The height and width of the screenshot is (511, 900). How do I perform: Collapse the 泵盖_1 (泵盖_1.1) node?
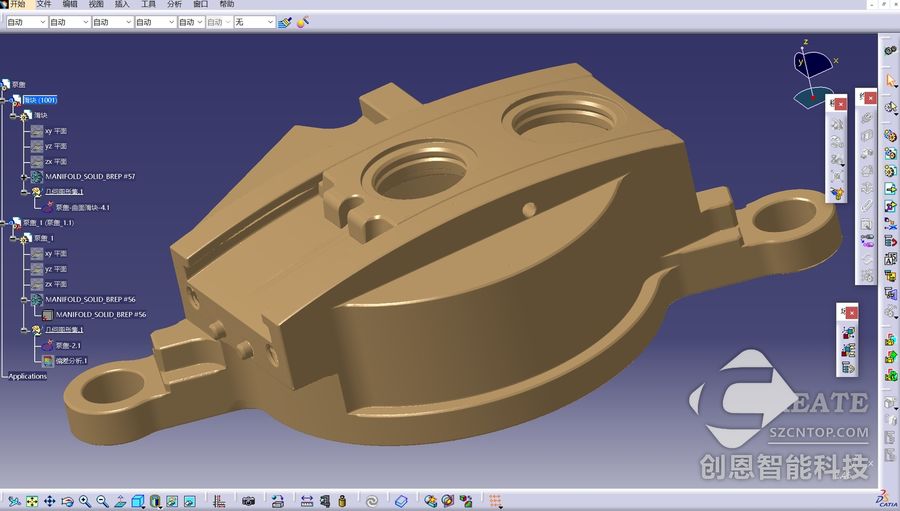(x=3, y=223)
